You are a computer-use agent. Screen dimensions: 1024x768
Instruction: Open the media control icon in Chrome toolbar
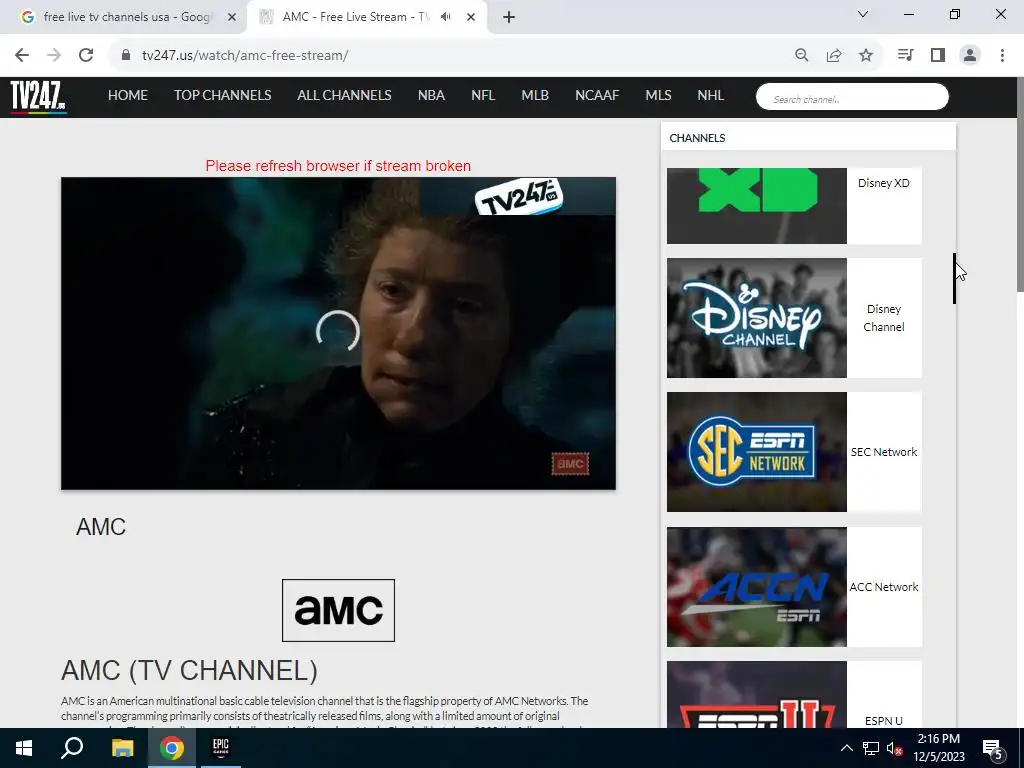pyautogui.click(x=905, y=56)
